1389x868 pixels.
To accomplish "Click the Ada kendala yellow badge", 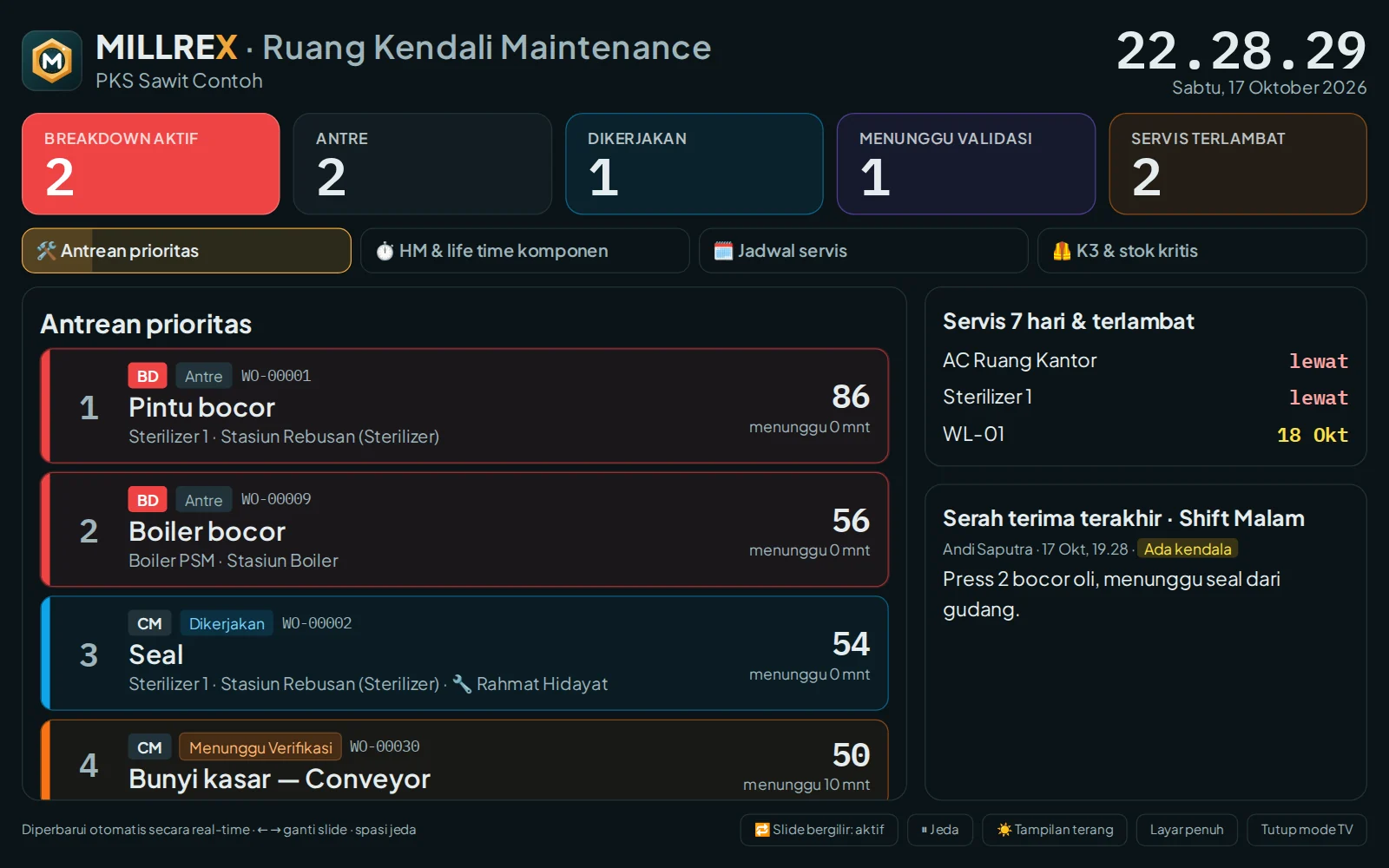I will coord(1188,549).
